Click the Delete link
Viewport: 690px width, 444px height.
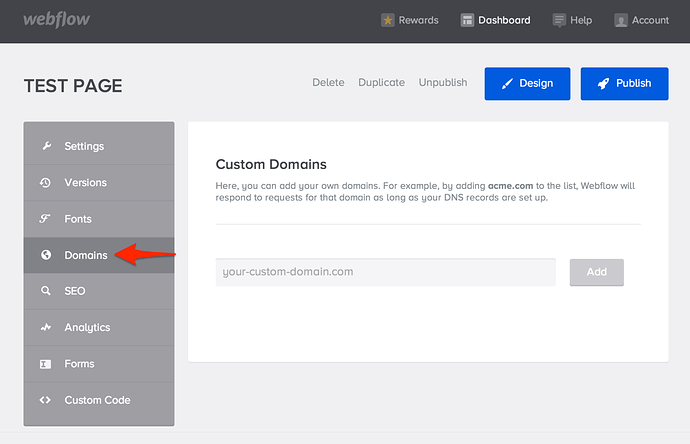pyautogui.click(x=328, y=83)
